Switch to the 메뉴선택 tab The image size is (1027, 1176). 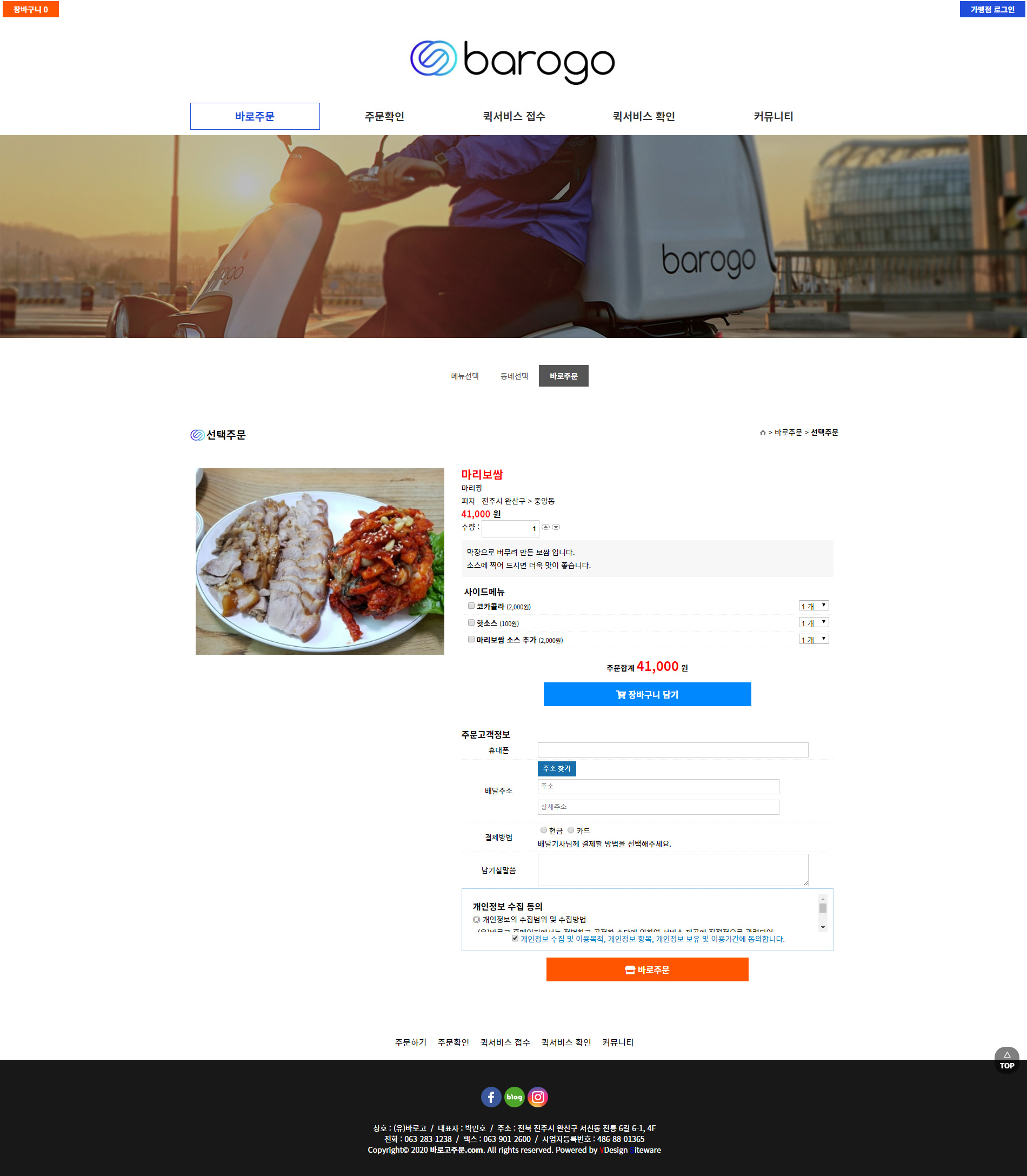click(x=465, y=376)
